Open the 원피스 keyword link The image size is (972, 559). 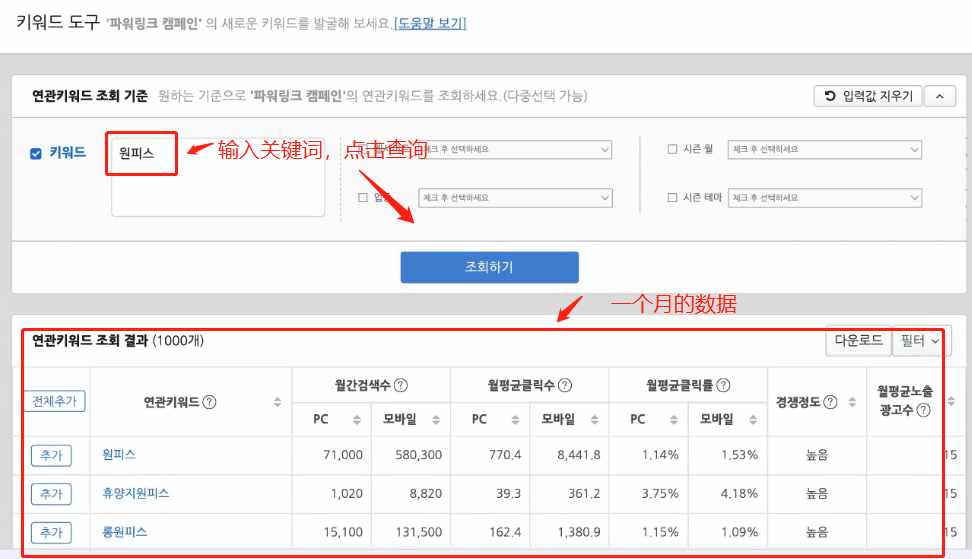(119, 454)
